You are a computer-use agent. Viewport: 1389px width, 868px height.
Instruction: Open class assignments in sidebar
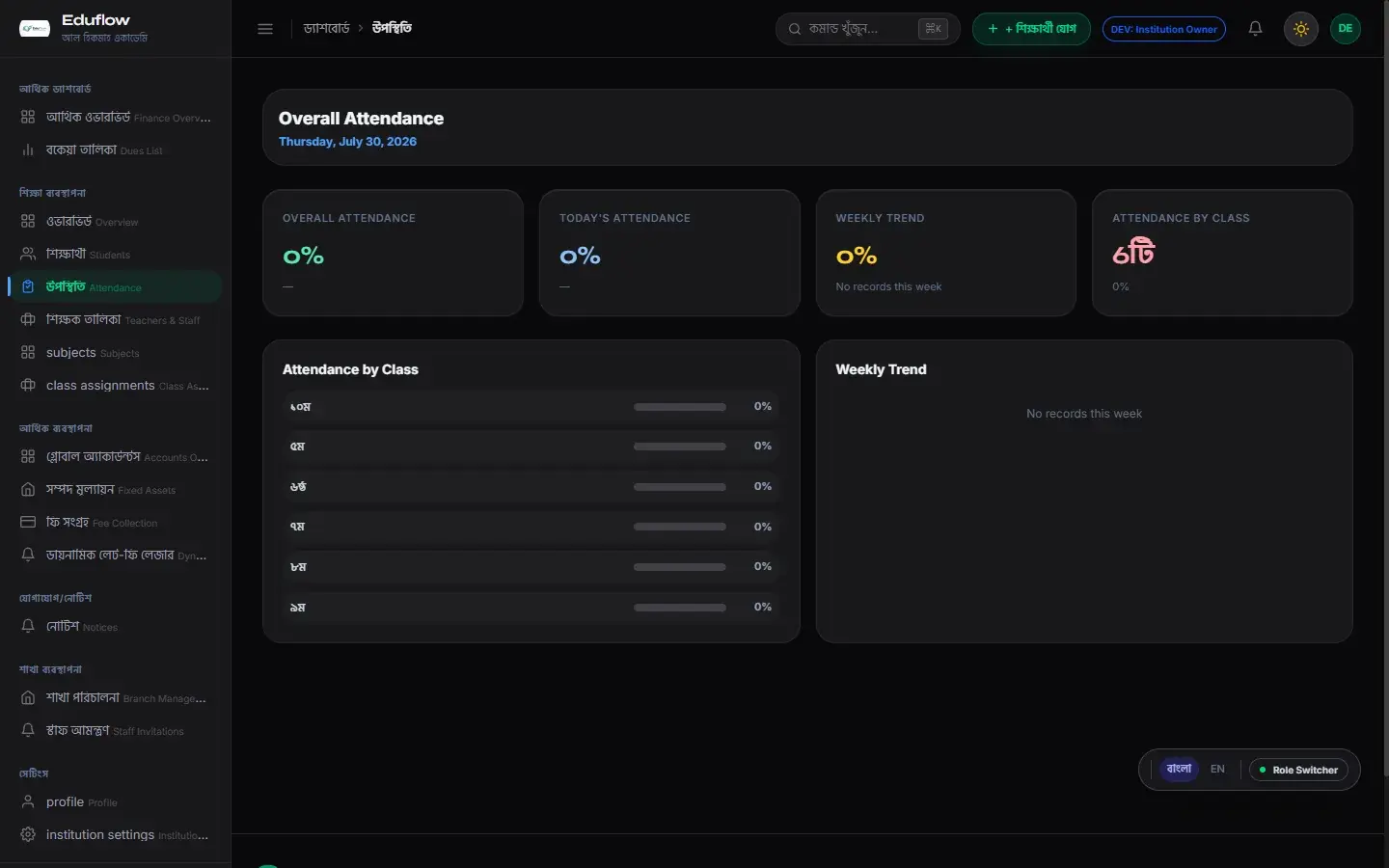(x=116, y=385)
